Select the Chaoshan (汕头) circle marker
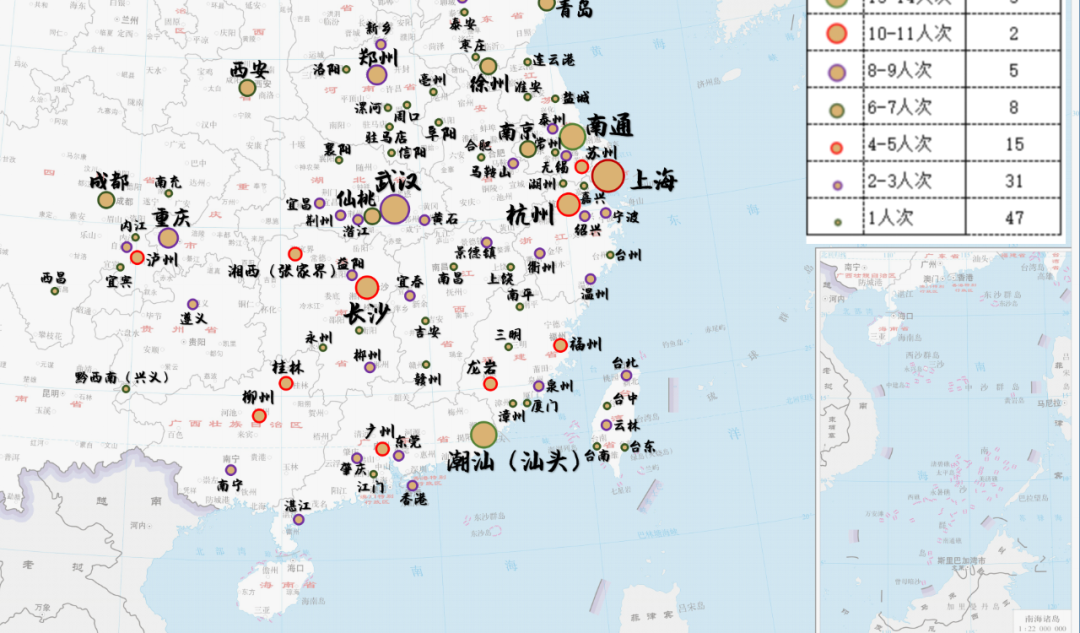 (484, 435)
